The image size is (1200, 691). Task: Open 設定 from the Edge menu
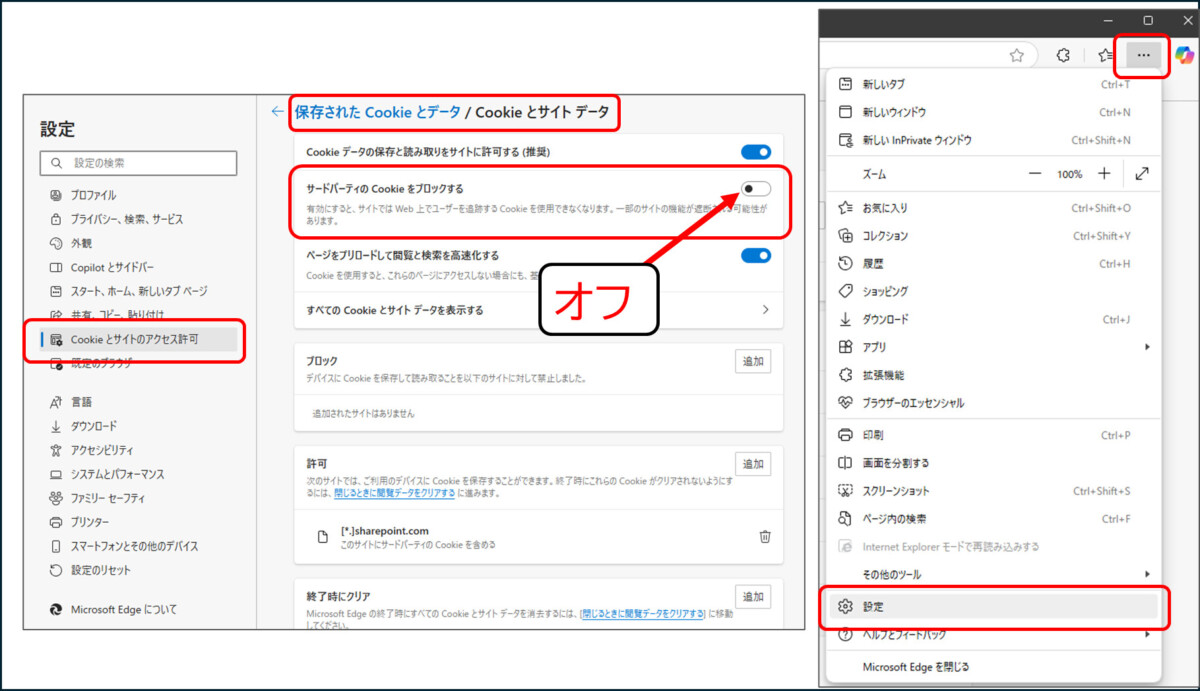pos(994,606)
